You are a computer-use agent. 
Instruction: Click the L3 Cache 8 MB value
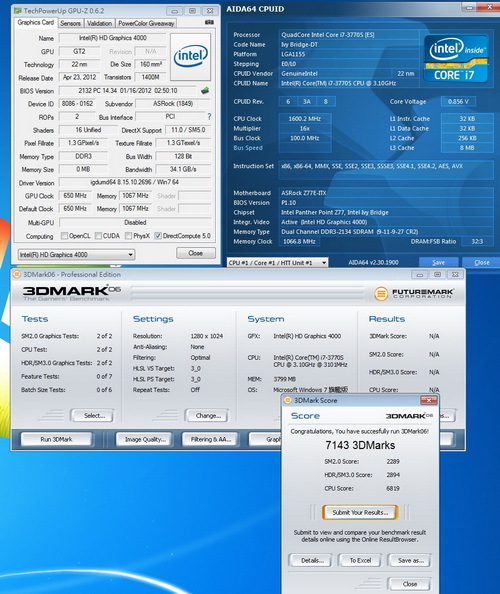point(467,148)
